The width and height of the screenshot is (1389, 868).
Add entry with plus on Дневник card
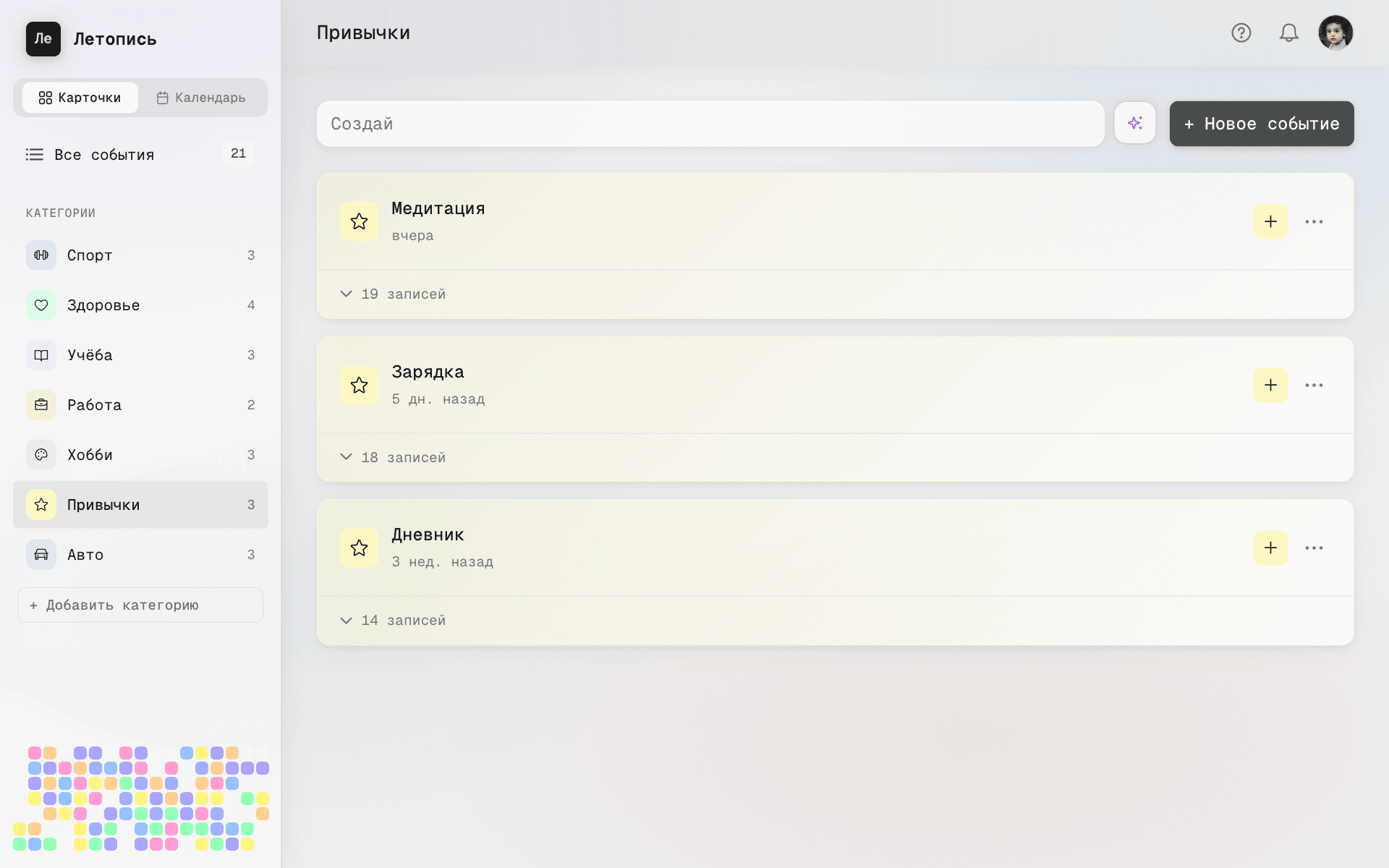[x=1270, y=548]
